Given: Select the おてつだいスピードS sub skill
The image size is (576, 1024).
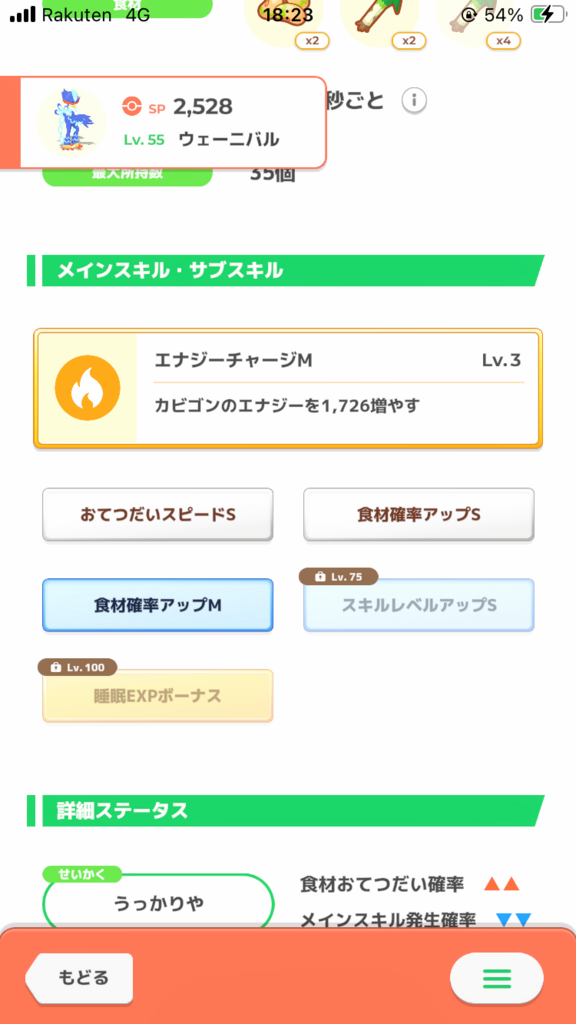Looking at the screenshot, I should click(x=158, y=515).
